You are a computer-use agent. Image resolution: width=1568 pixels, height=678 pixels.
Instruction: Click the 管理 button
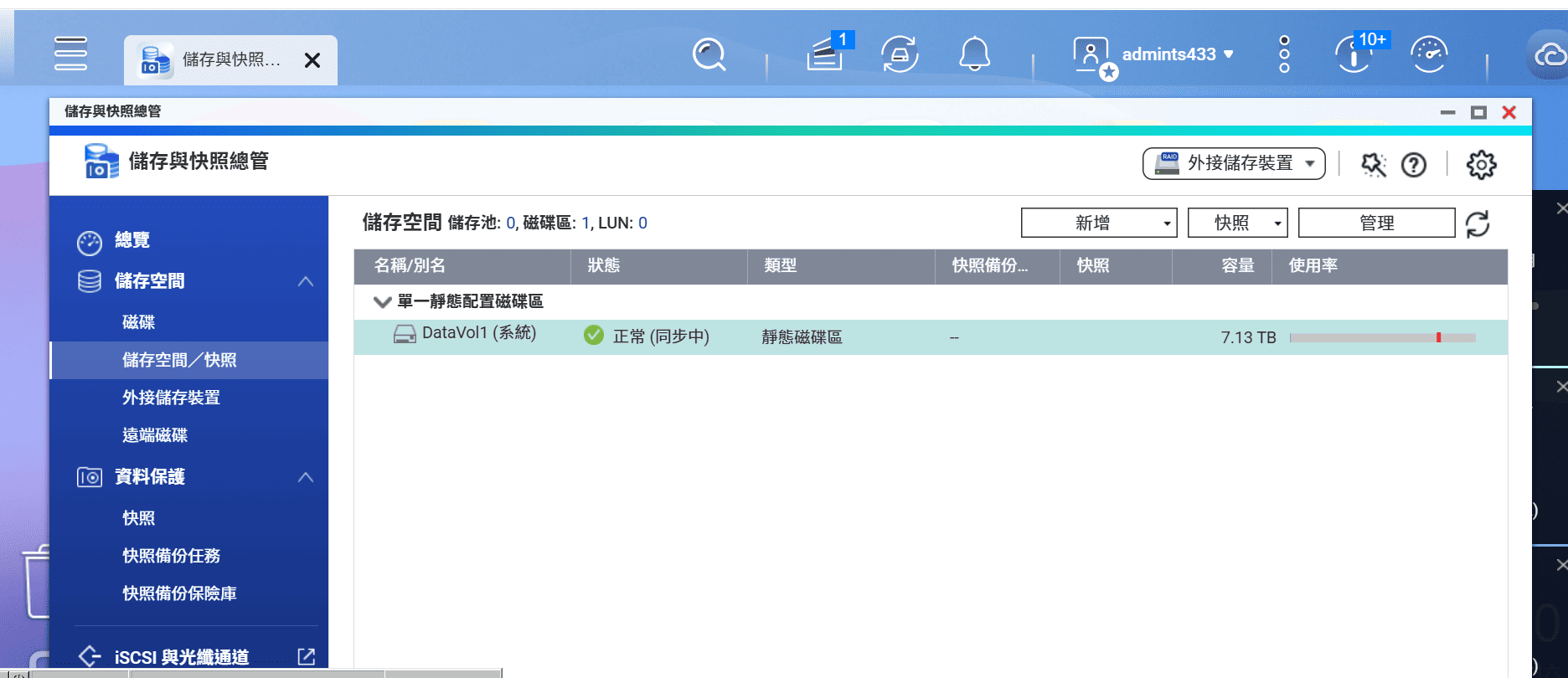1375,223
